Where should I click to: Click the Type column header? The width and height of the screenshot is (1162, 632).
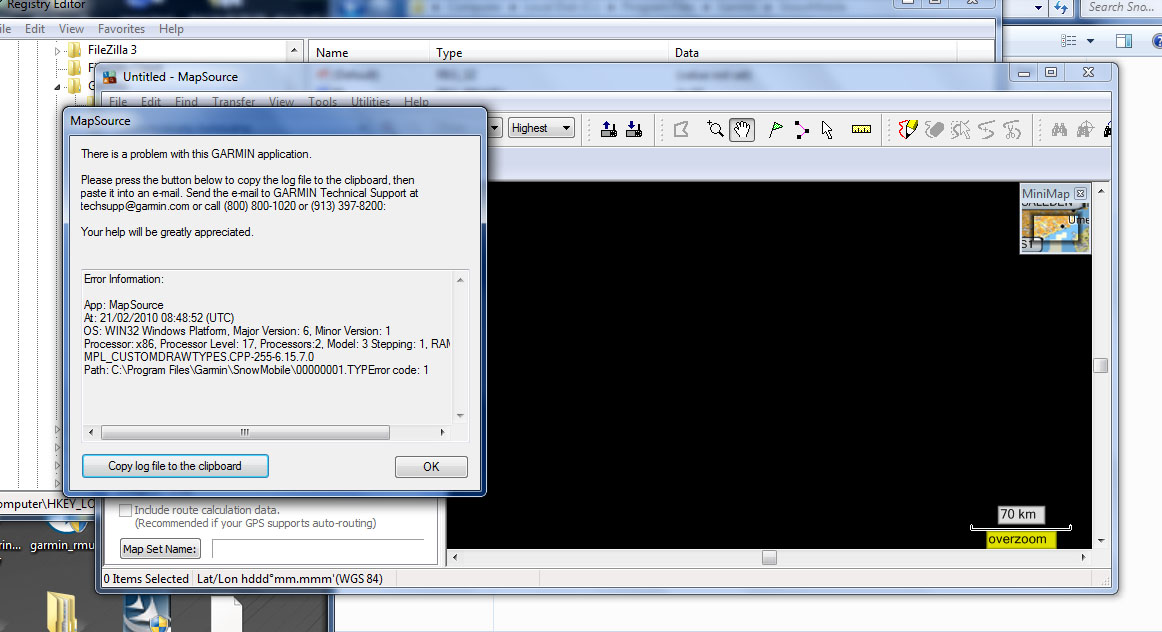[548, 53]
